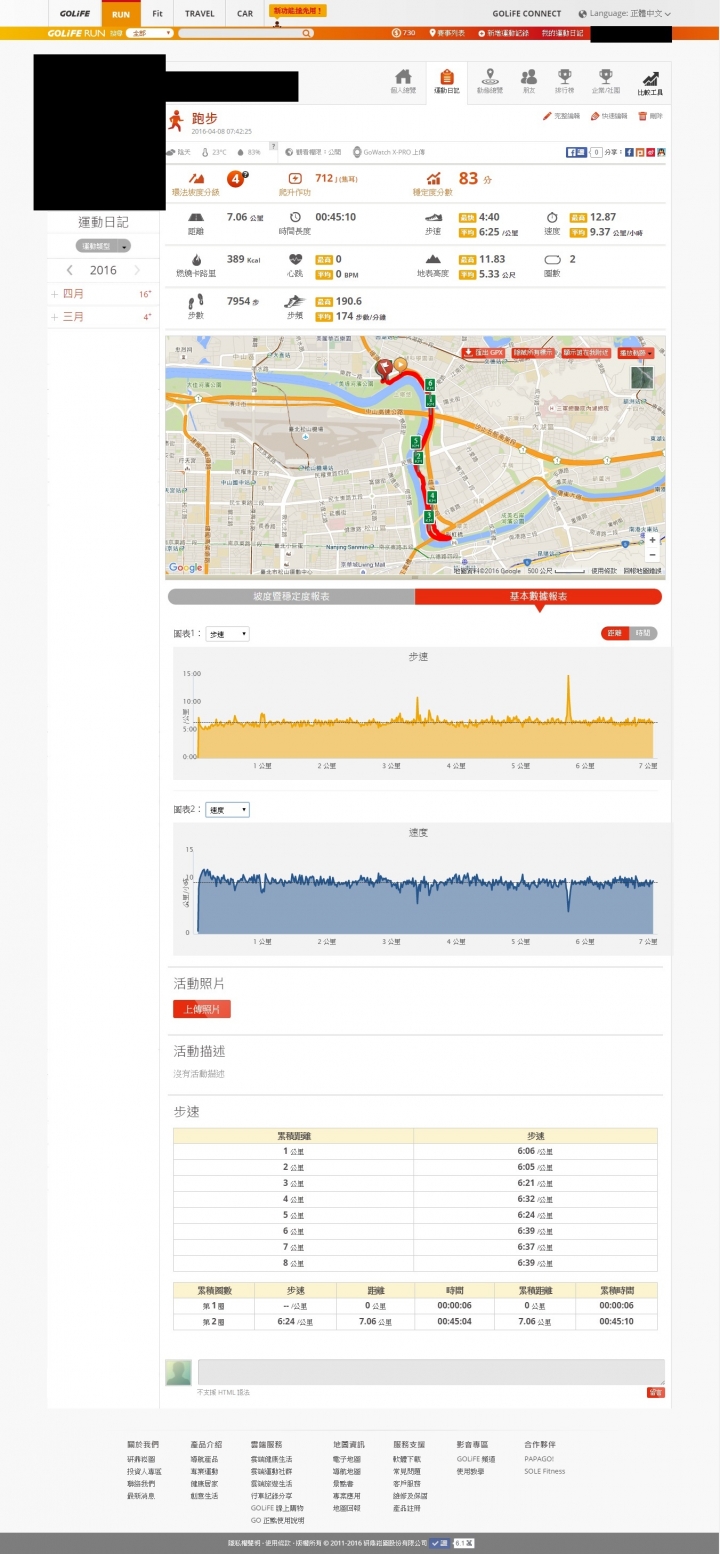Image resolution: width=720 pixels, height=1554 pixels.
Task: Open the 全部 search category dropdown
Action: tap(150, 33)
